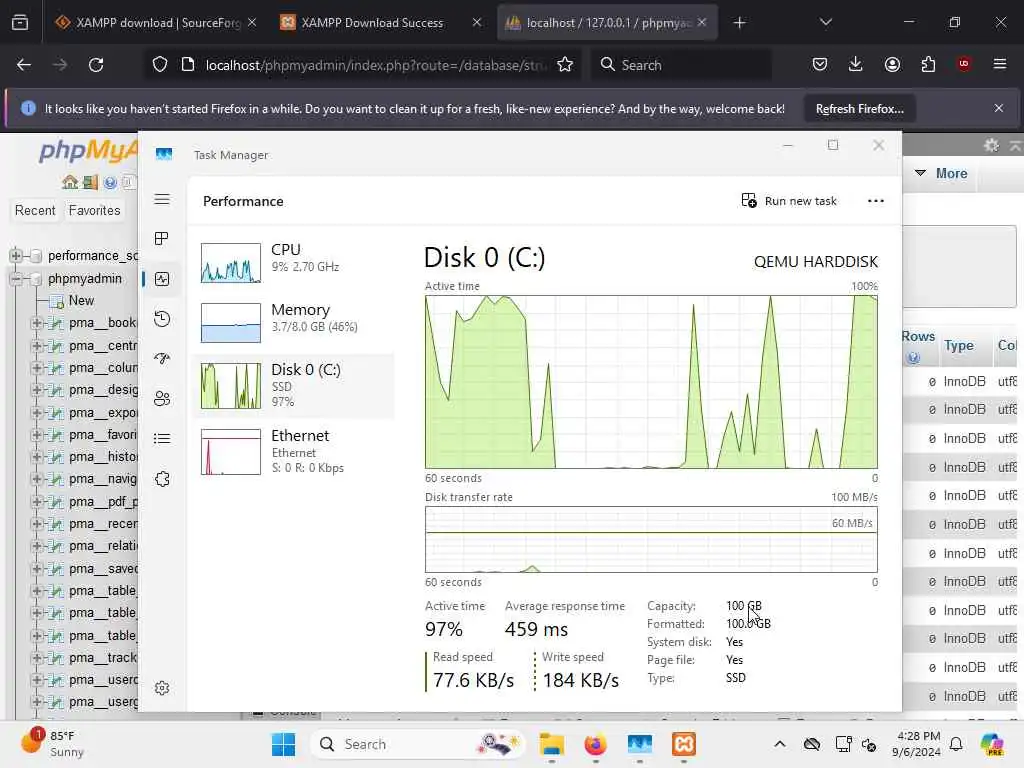Image resolution: width=1024 pixels, height=768 pixels.
Task: Dismiss Firefox refresh notification bar
Action: [999, 108]
